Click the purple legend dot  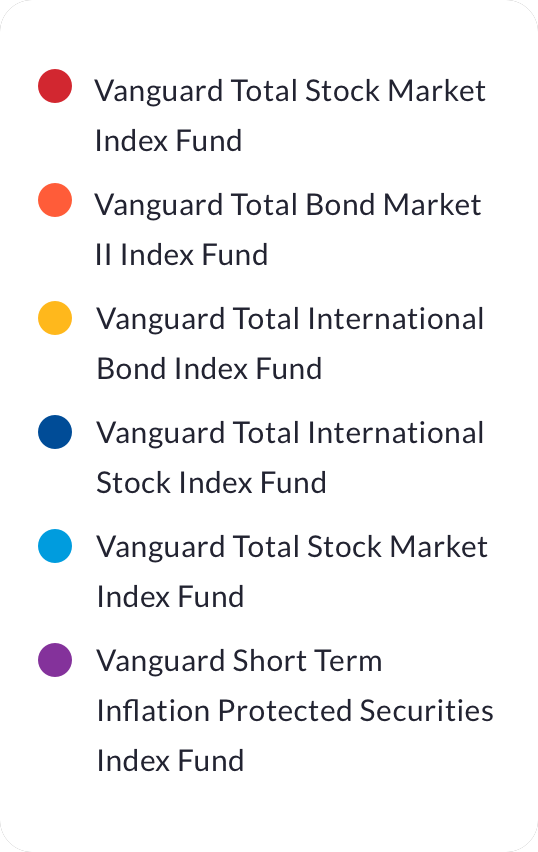coord(55,660)
